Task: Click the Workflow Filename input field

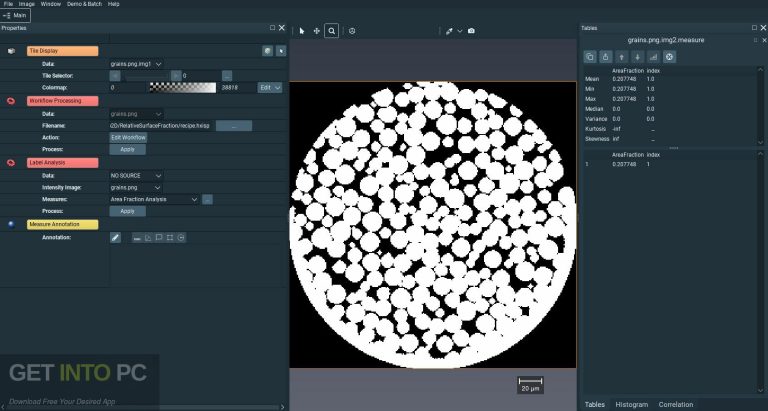Action: [x=159, y=126]
